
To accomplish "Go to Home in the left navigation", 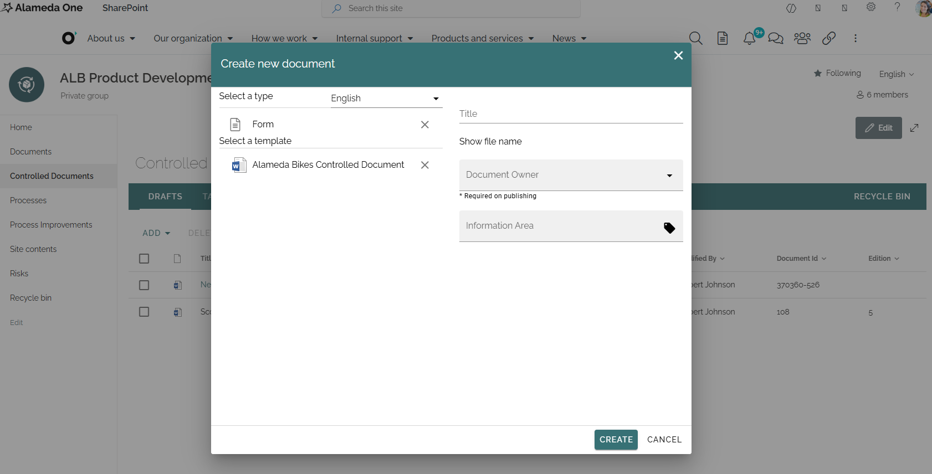I will (x=21, y=127).
